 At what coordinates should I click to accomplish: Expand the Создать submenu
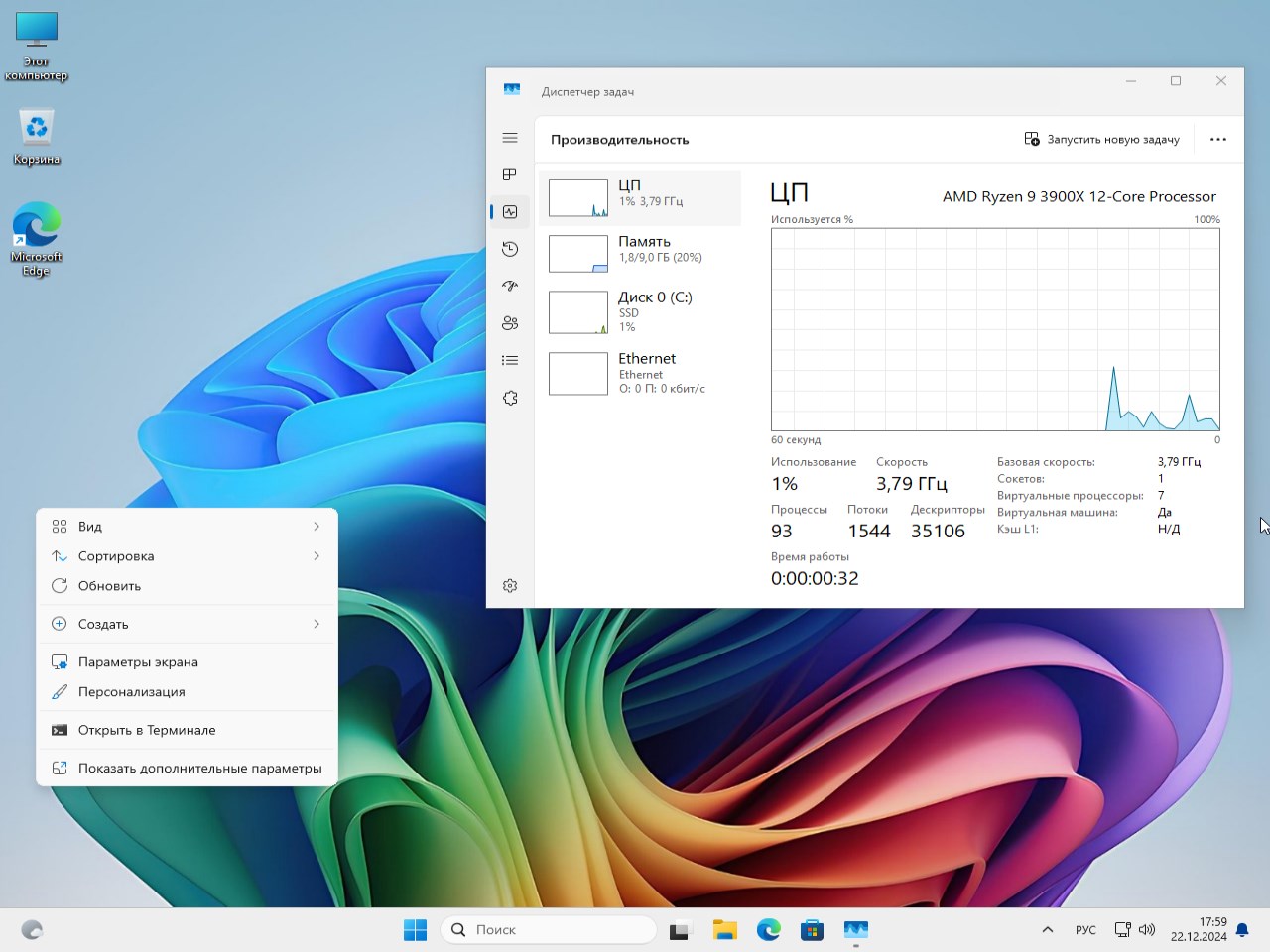[187, 624]
